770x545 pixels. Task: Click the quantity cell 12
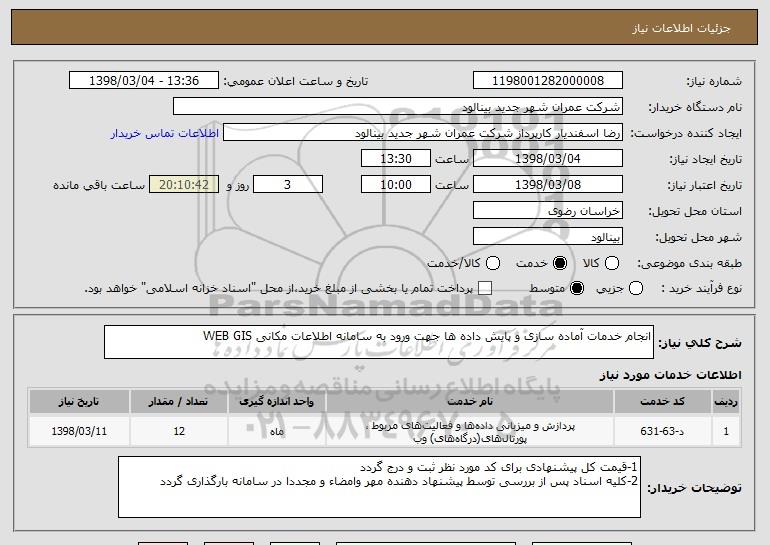pyautogui.click(x=179, y=431)
